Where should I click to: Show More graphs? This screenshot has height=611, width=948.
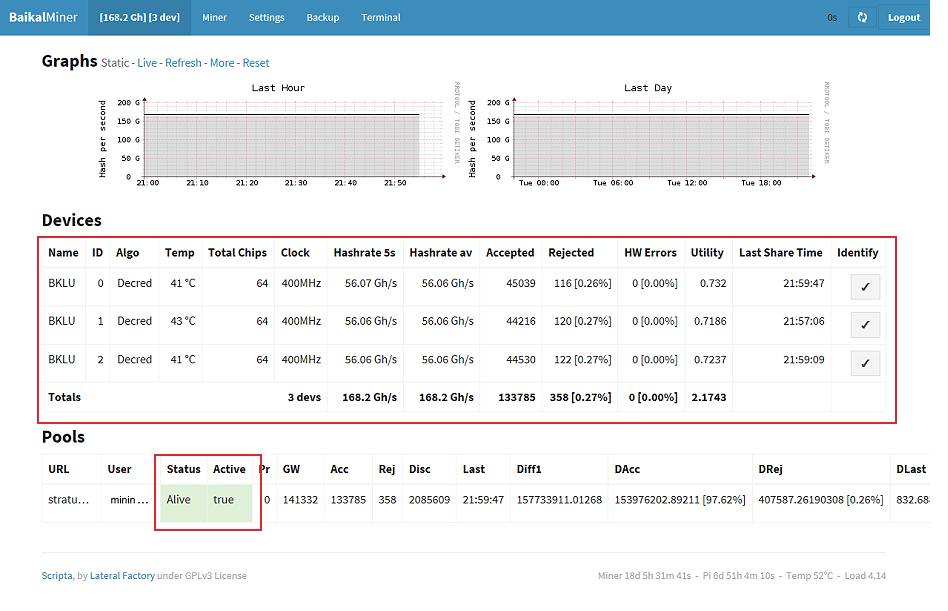[x=222, y=63]
